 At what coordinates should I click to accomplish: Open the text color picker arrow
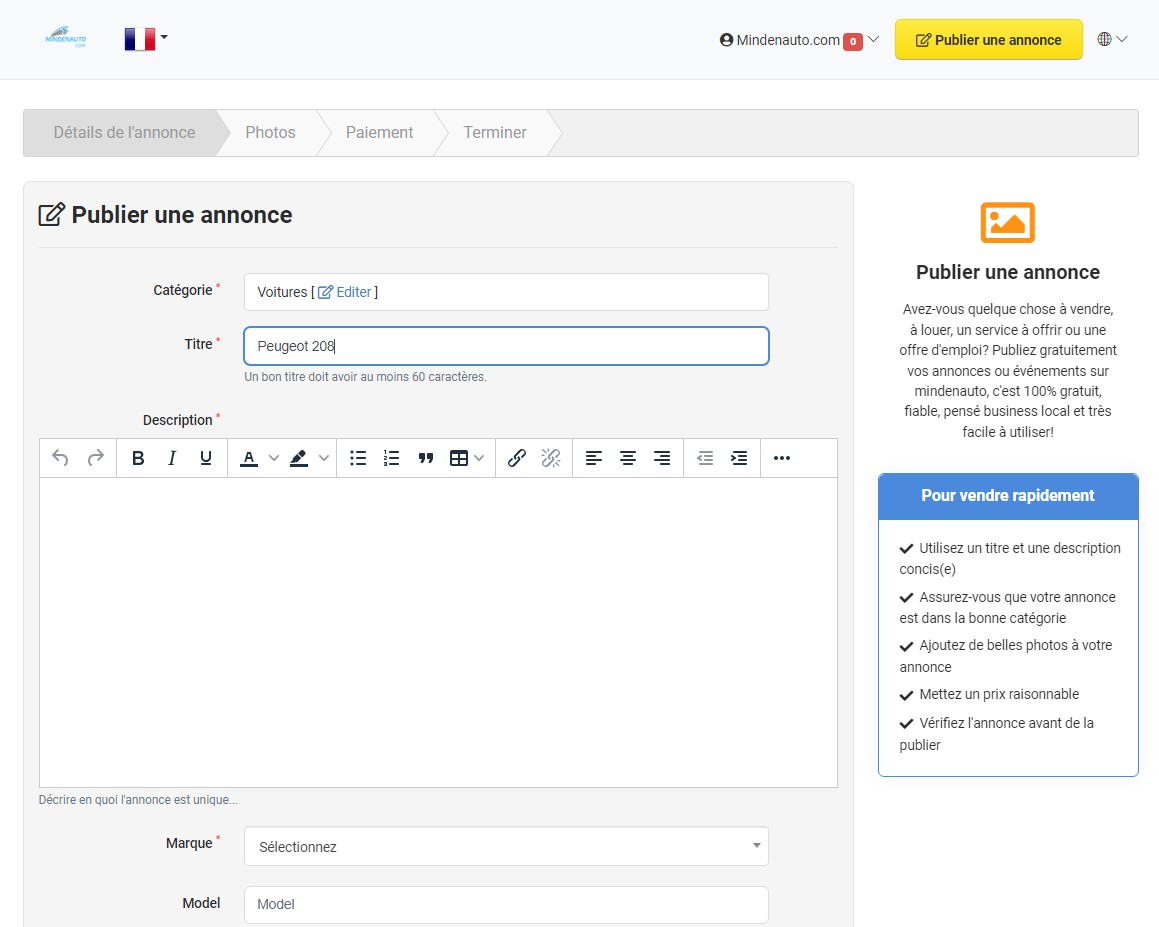(274, 458)
